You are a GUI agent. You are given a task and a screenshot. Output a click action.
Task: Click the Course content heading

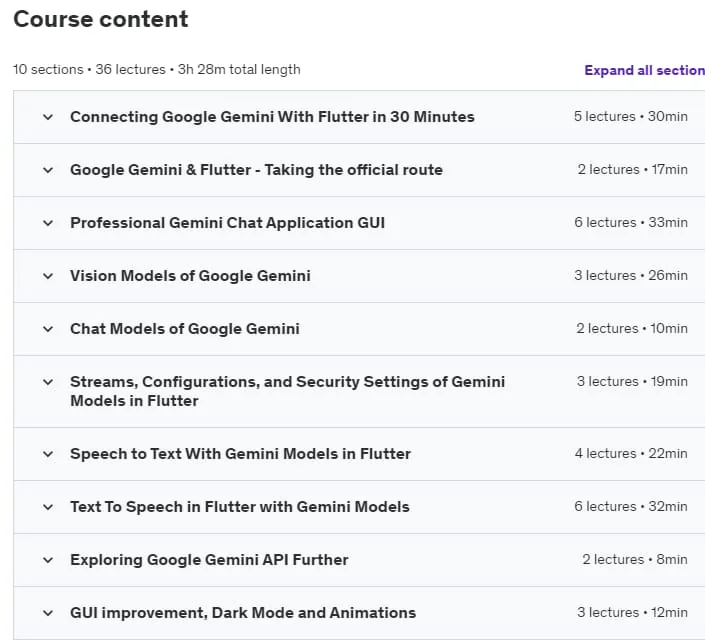pyautogui.click(x=101, y=19)
